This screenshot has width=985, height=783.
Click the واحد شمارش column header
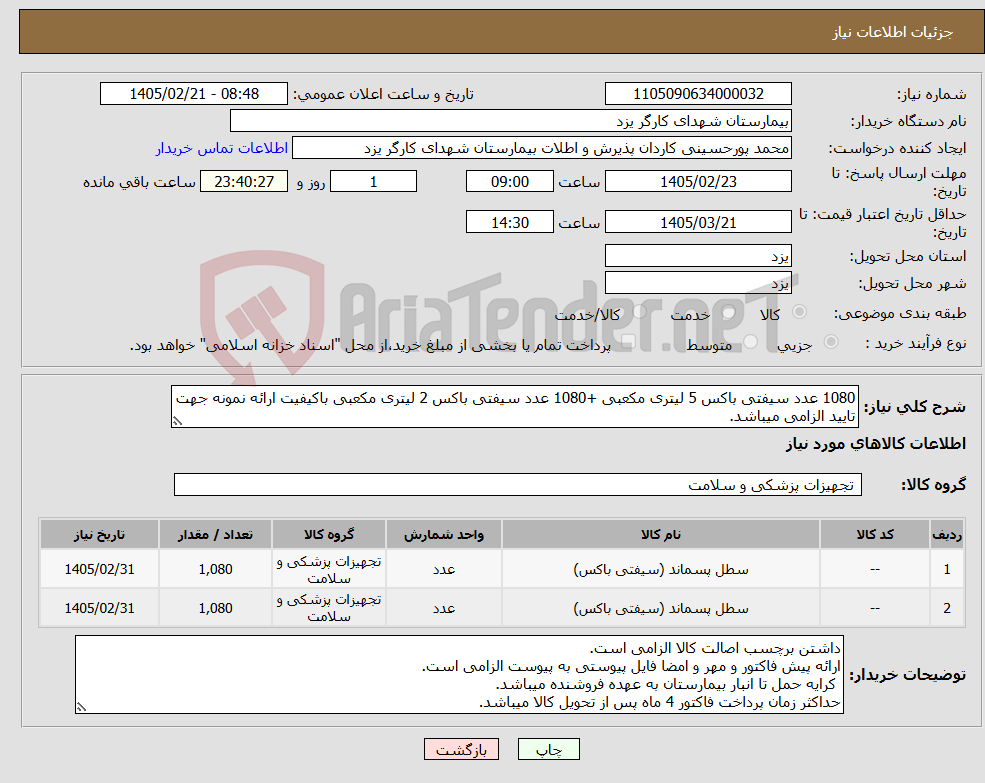(444, 534)
